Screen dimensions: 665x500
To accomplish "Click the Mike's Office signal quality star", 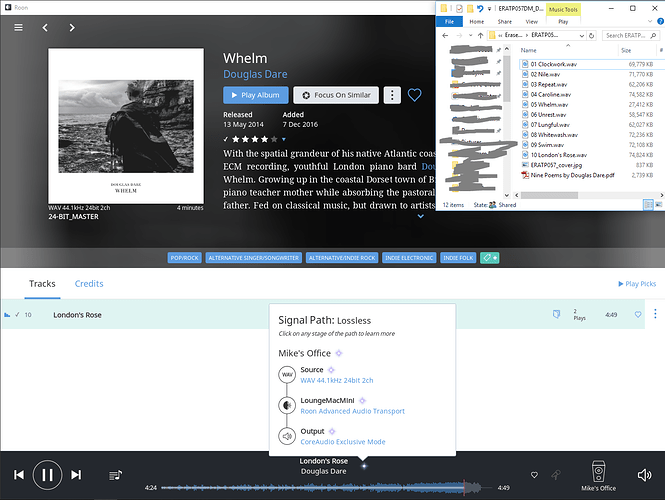I will (339, 353).
